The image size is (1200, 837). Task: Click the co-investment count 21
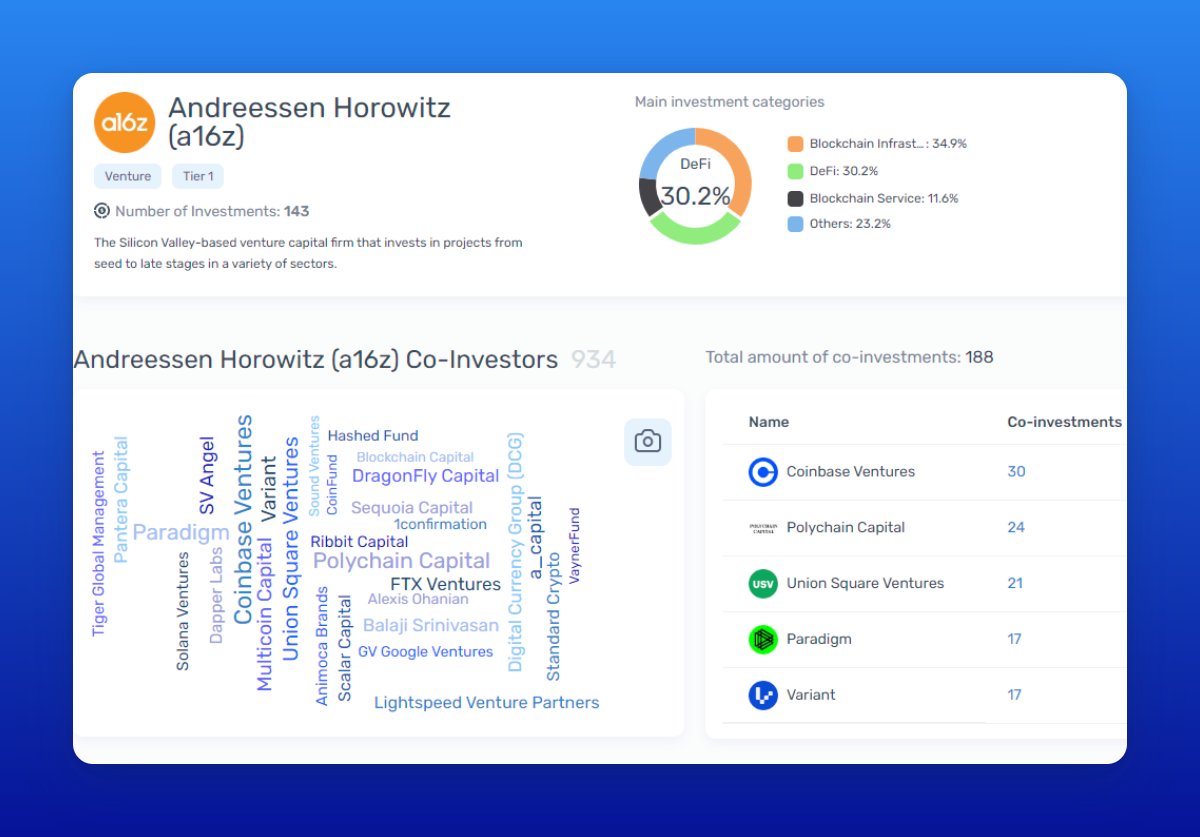[1015, 583]
